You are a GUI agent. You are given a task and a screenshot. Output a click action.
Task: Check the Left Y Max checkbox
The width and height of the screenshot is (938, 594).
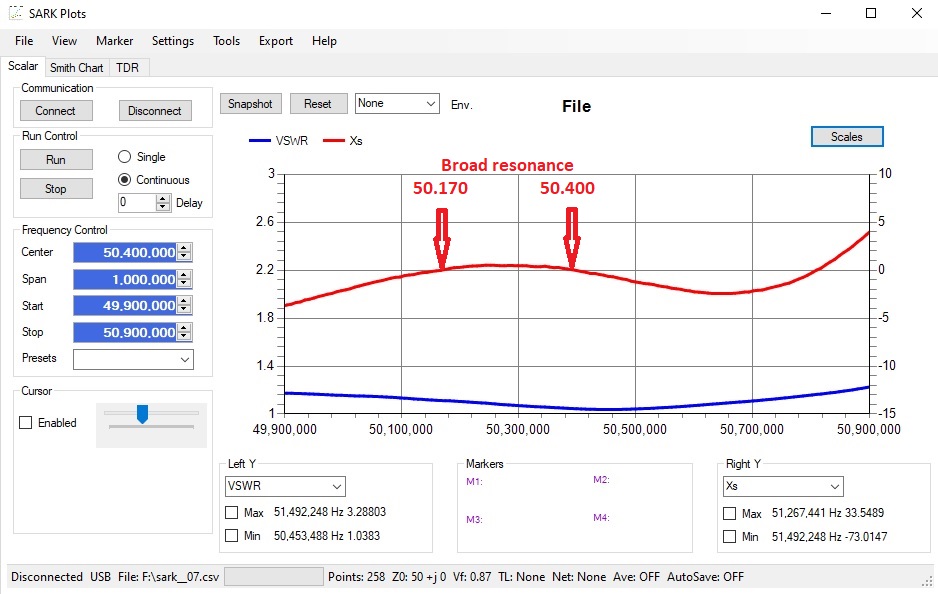232,513
